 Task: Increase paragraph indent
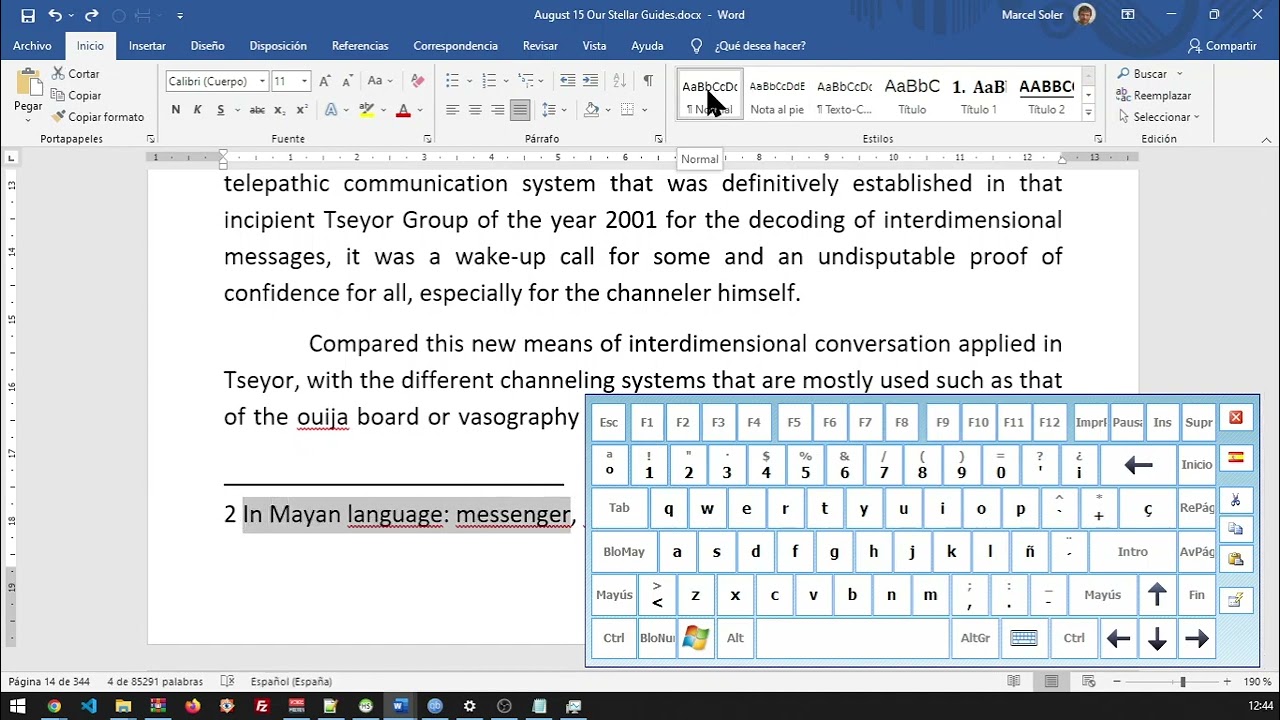pos(590,81)
